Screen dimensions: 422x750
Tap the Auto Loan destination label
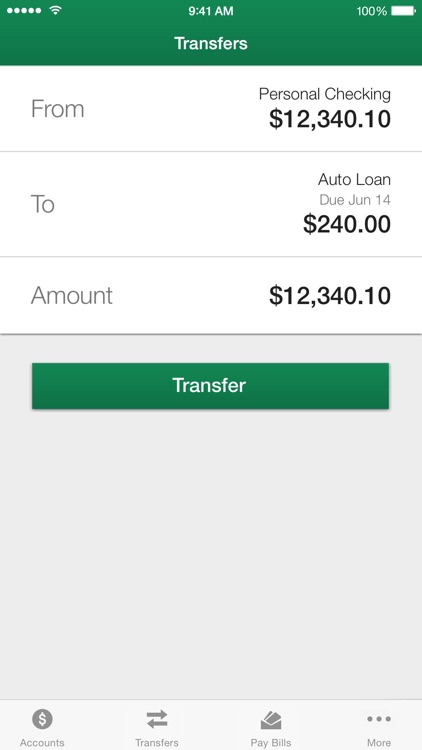click(x=354, y=179)
